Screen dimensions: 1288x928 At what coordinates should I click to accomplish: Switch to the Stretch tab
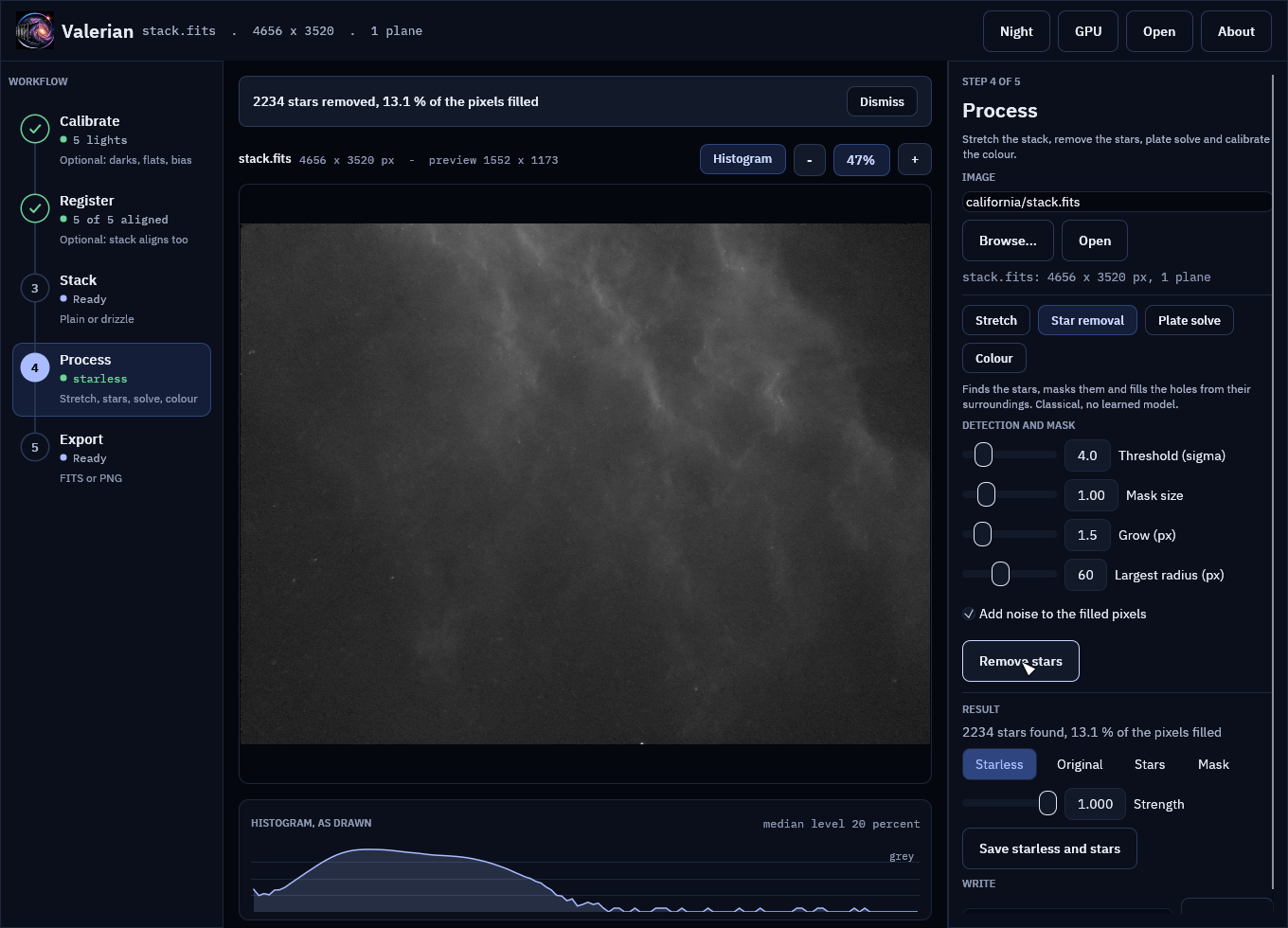click(x=996, y=320)
